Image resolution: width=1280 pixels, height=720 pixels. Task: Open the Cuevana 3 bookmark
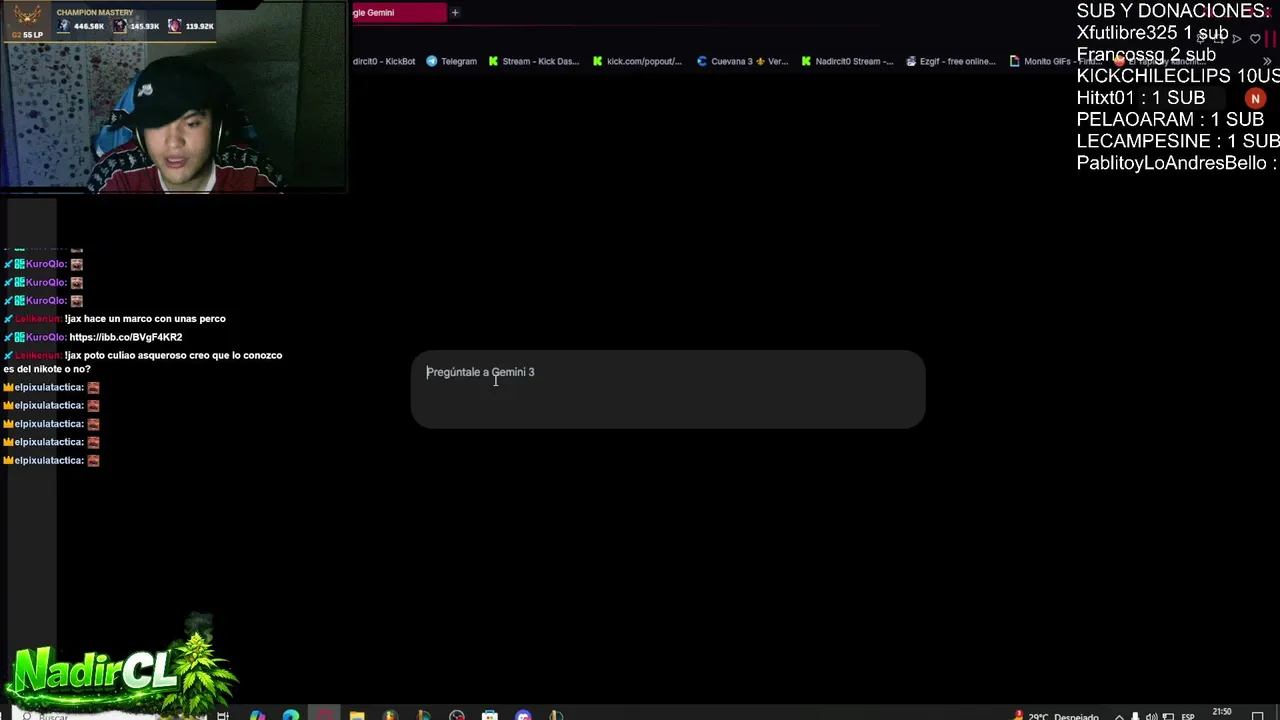[742, 61]
